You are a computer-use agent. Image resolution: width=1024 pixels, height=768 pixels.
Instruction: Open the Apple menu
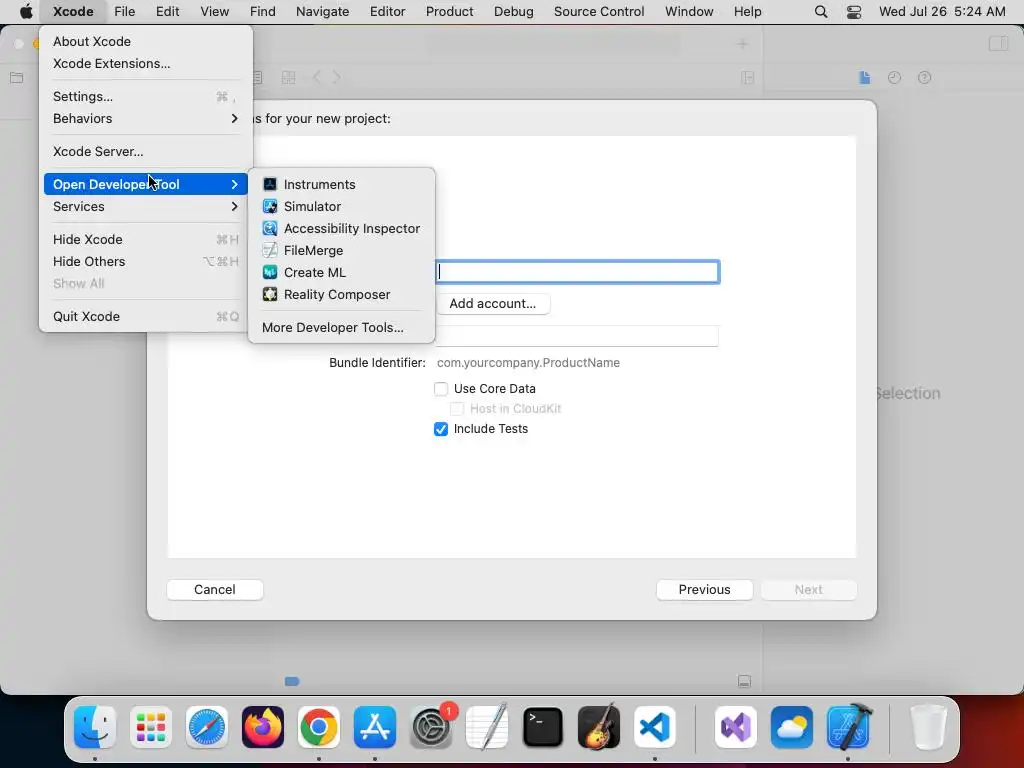[x=26, y=12]
